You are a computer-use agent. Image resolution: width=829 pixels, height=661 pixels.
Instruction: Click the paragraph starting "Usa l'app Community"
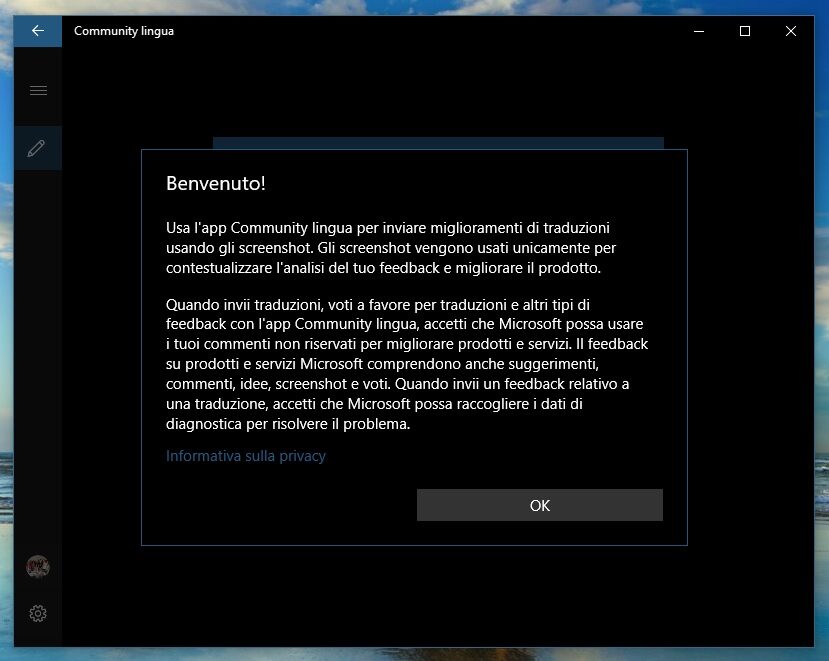point(391,247)
